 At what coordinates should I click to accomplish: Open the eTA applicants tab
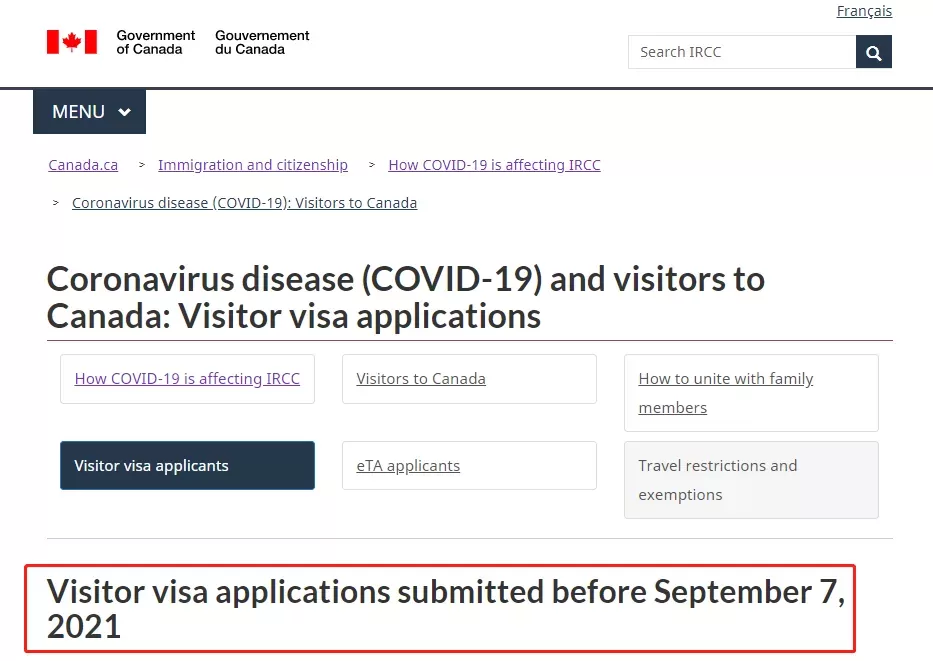click(x=469, y=465)
